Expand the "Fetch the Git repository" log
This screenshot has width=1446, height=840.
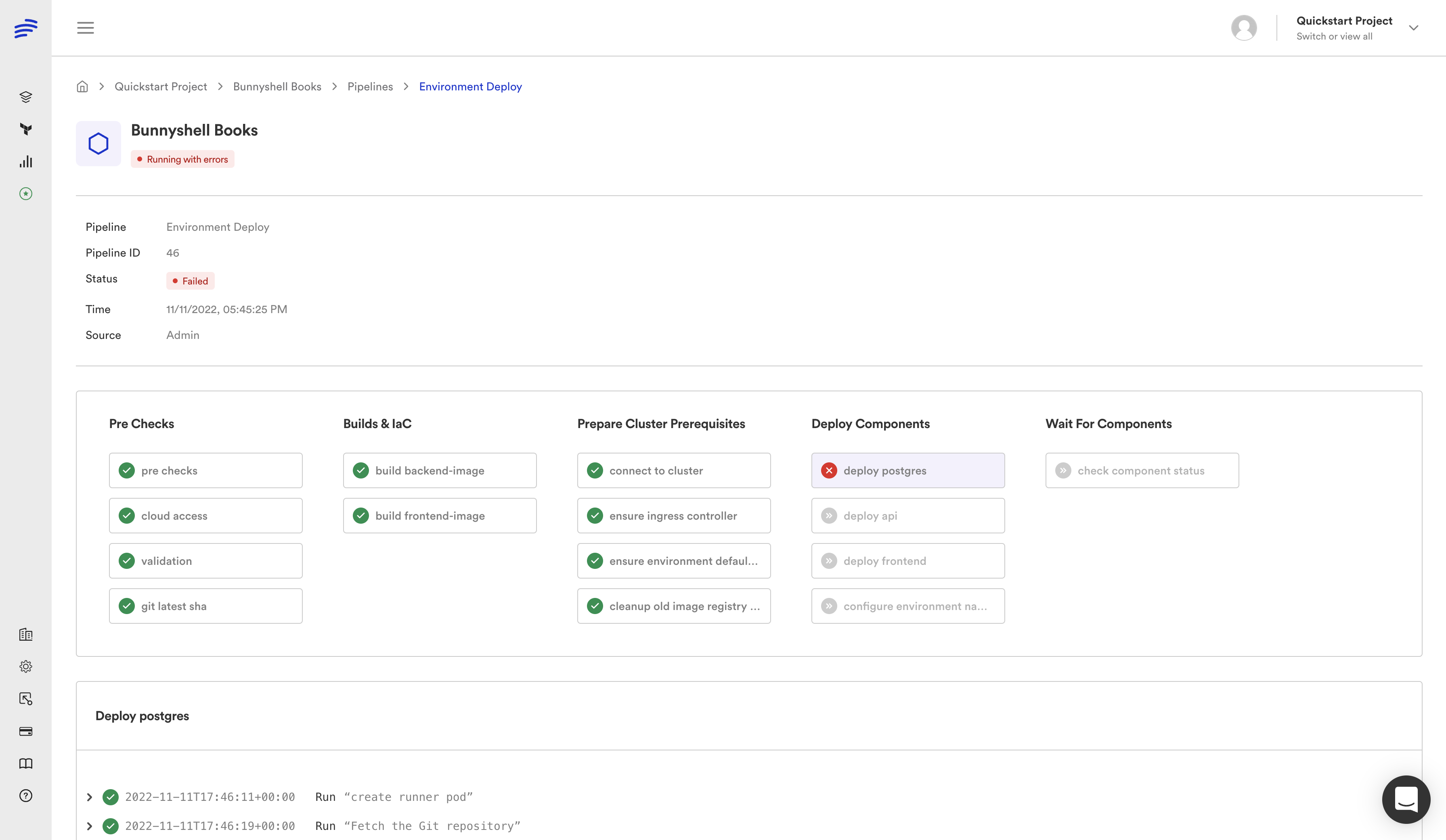pos(90,826)
